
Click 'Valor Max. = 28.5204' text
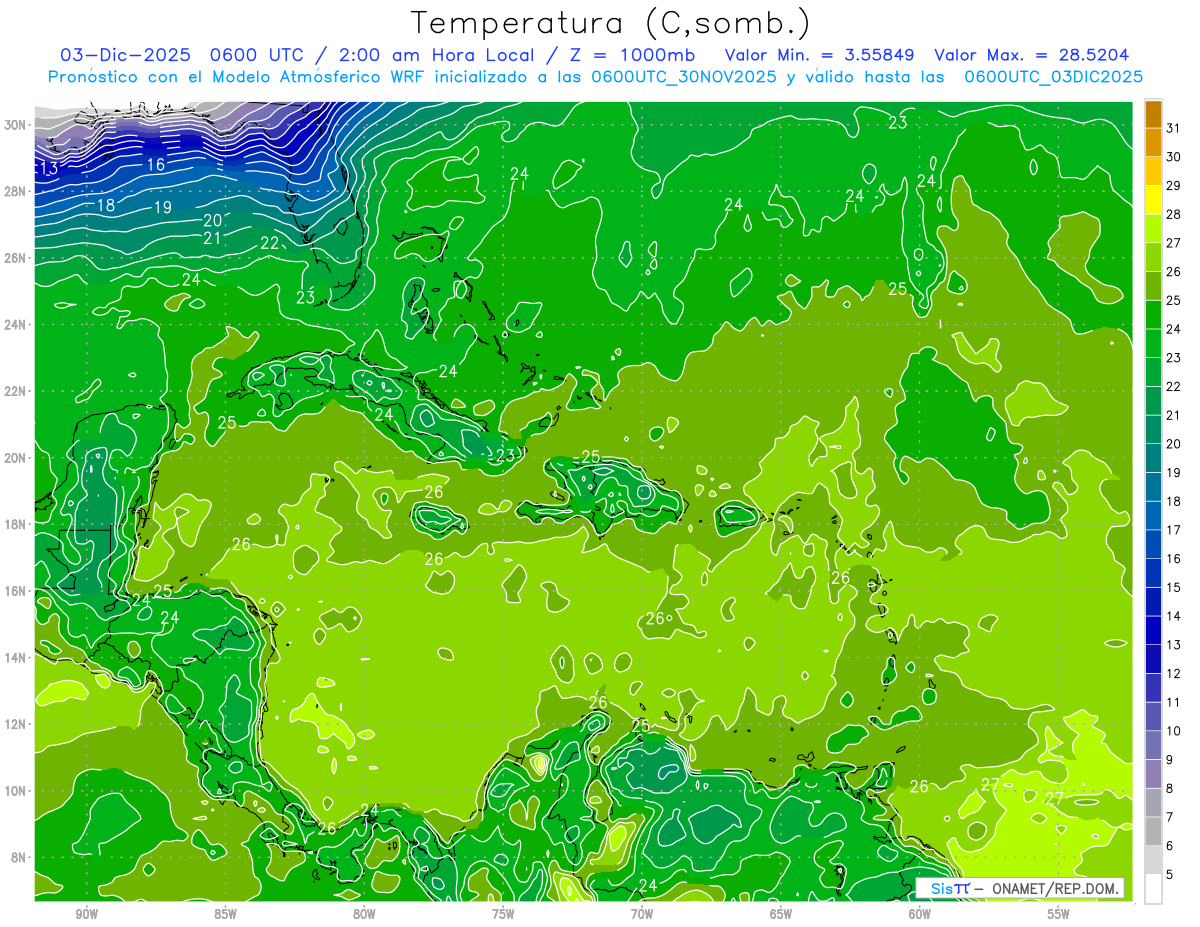(1032, 55)
